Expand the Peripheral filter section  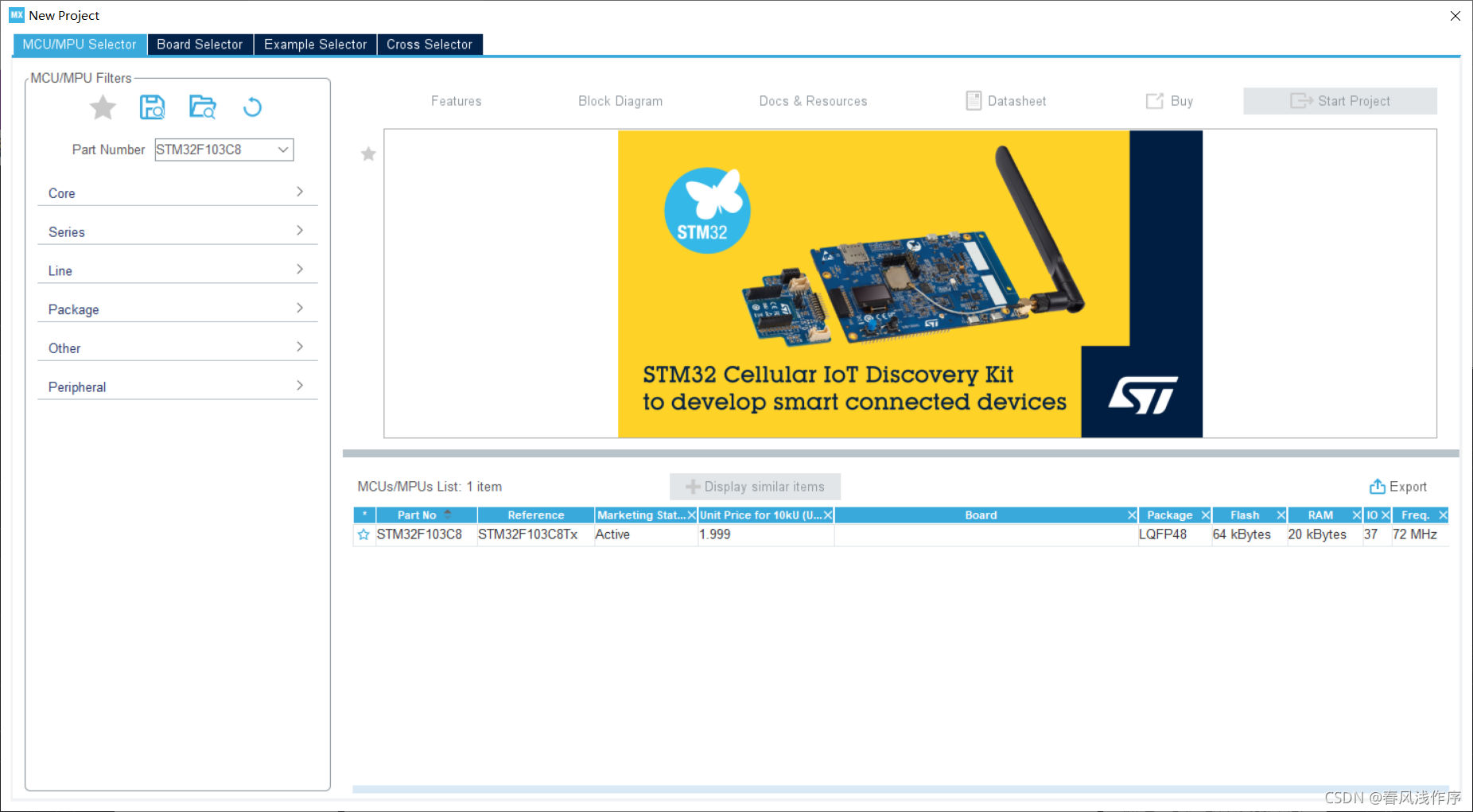[x=177, y=387]
